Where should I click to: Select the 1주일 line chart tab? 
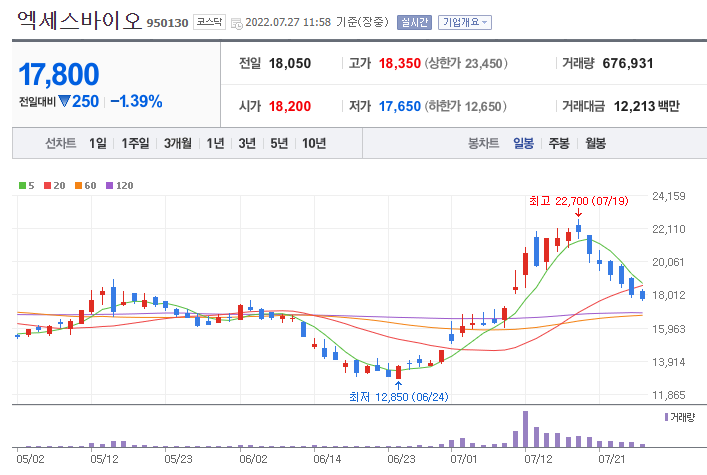(135, 143)
